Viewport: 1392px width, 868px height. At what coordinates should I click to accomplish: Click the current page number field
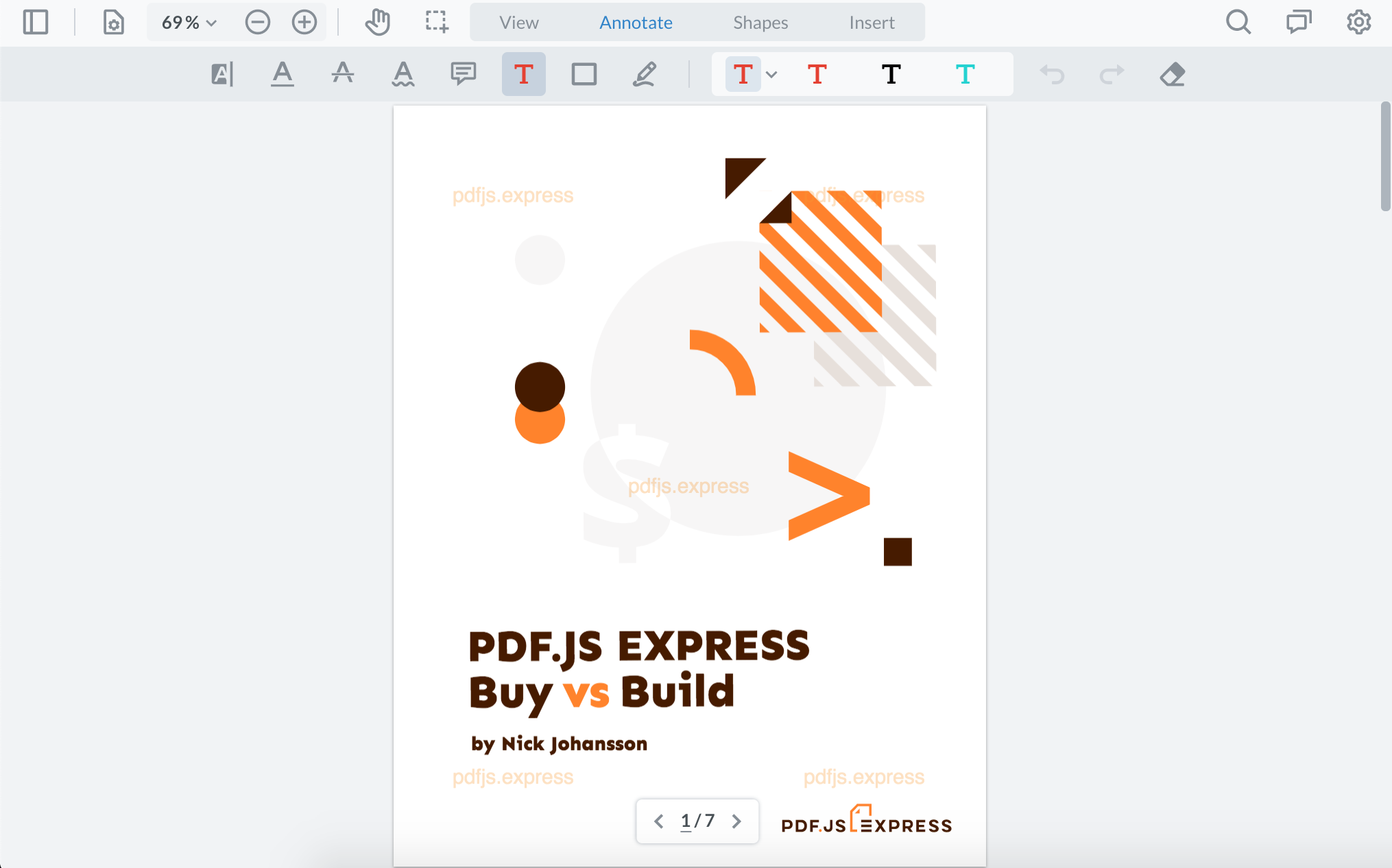[x=686, y=821]
